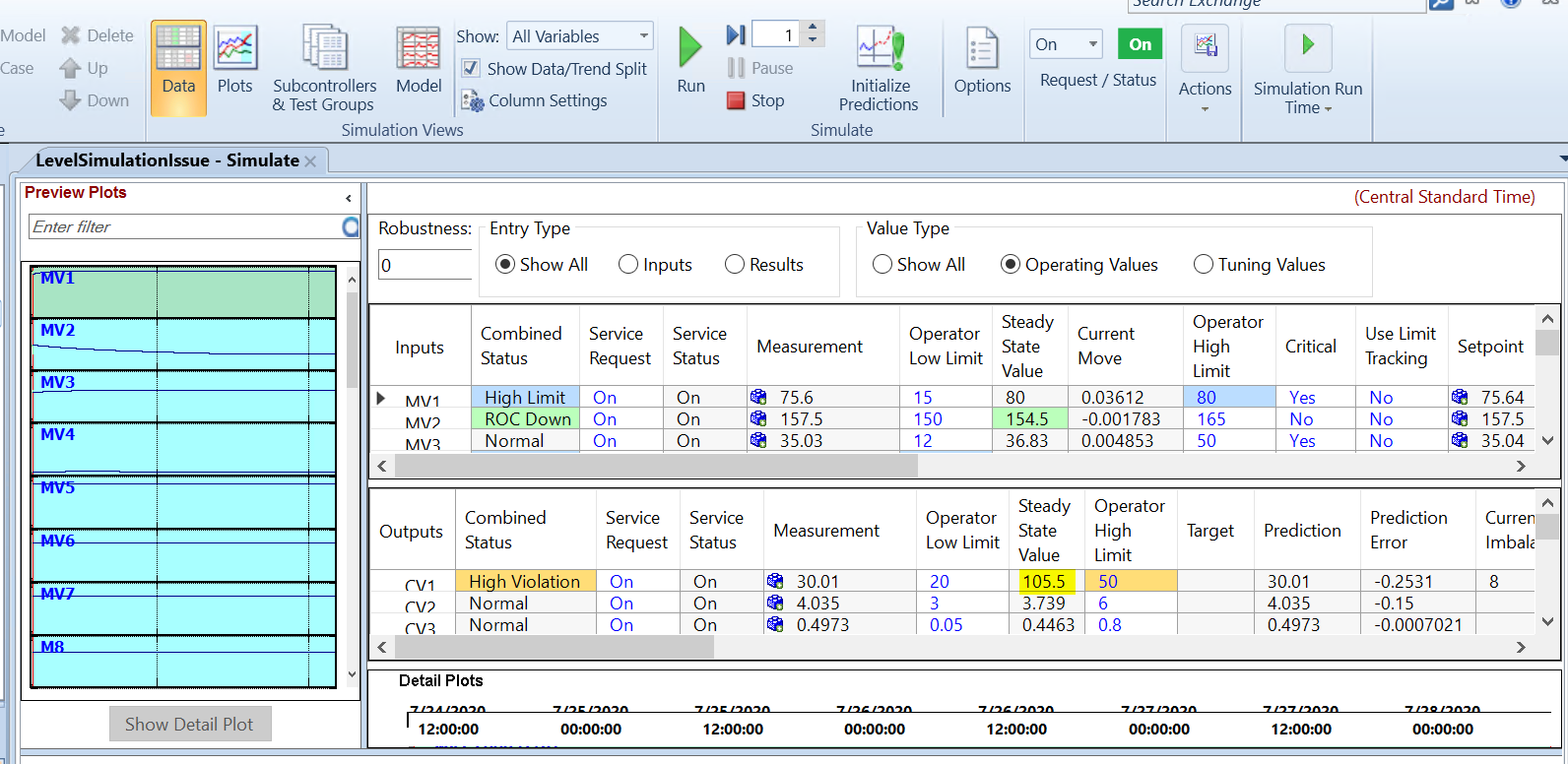Close the LevelSimulationIssue - Simulate tab
Screen dimensions: 1568x764
(x=310, y=161)
